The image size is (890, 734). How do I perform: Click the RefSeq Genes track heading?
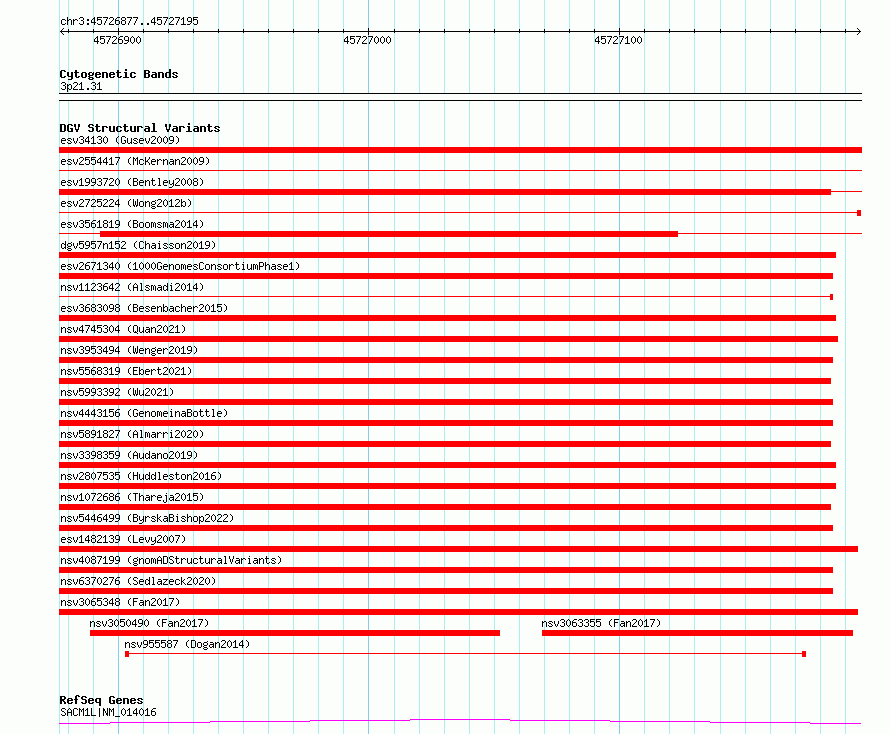point(101,700)
